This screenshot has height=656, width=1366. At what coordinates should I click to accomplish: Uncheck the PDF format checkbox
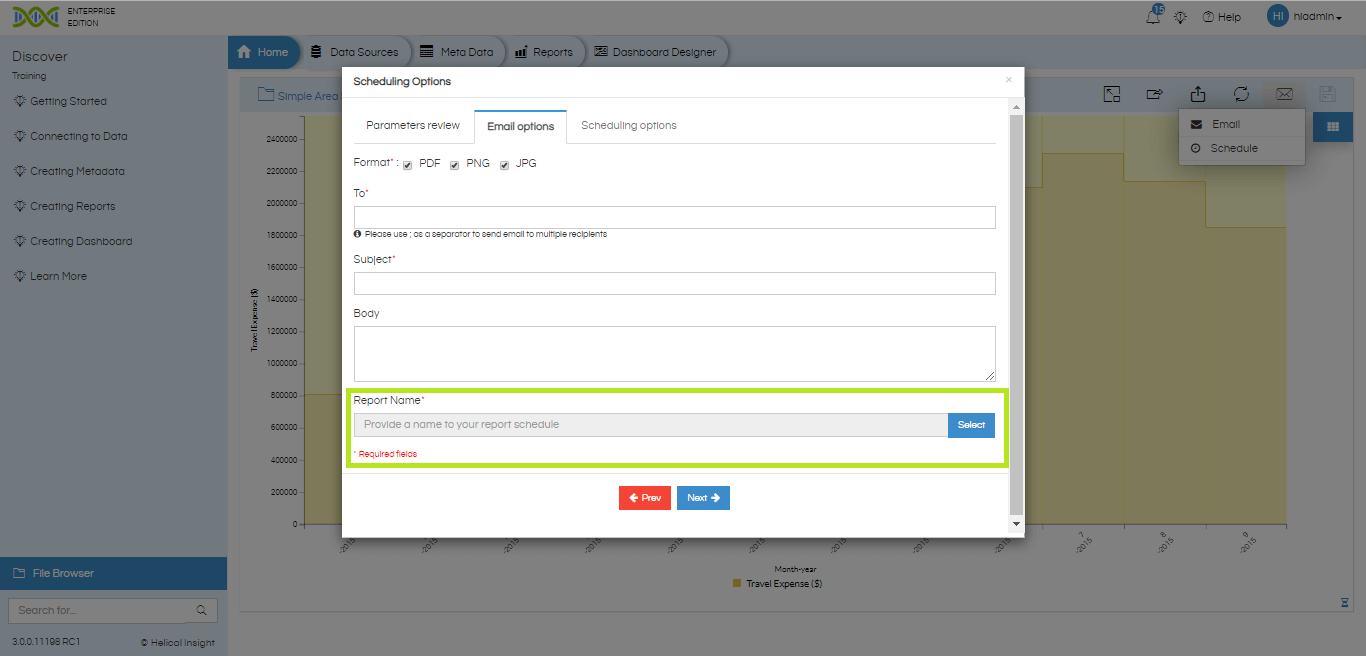tap(408, 165)
